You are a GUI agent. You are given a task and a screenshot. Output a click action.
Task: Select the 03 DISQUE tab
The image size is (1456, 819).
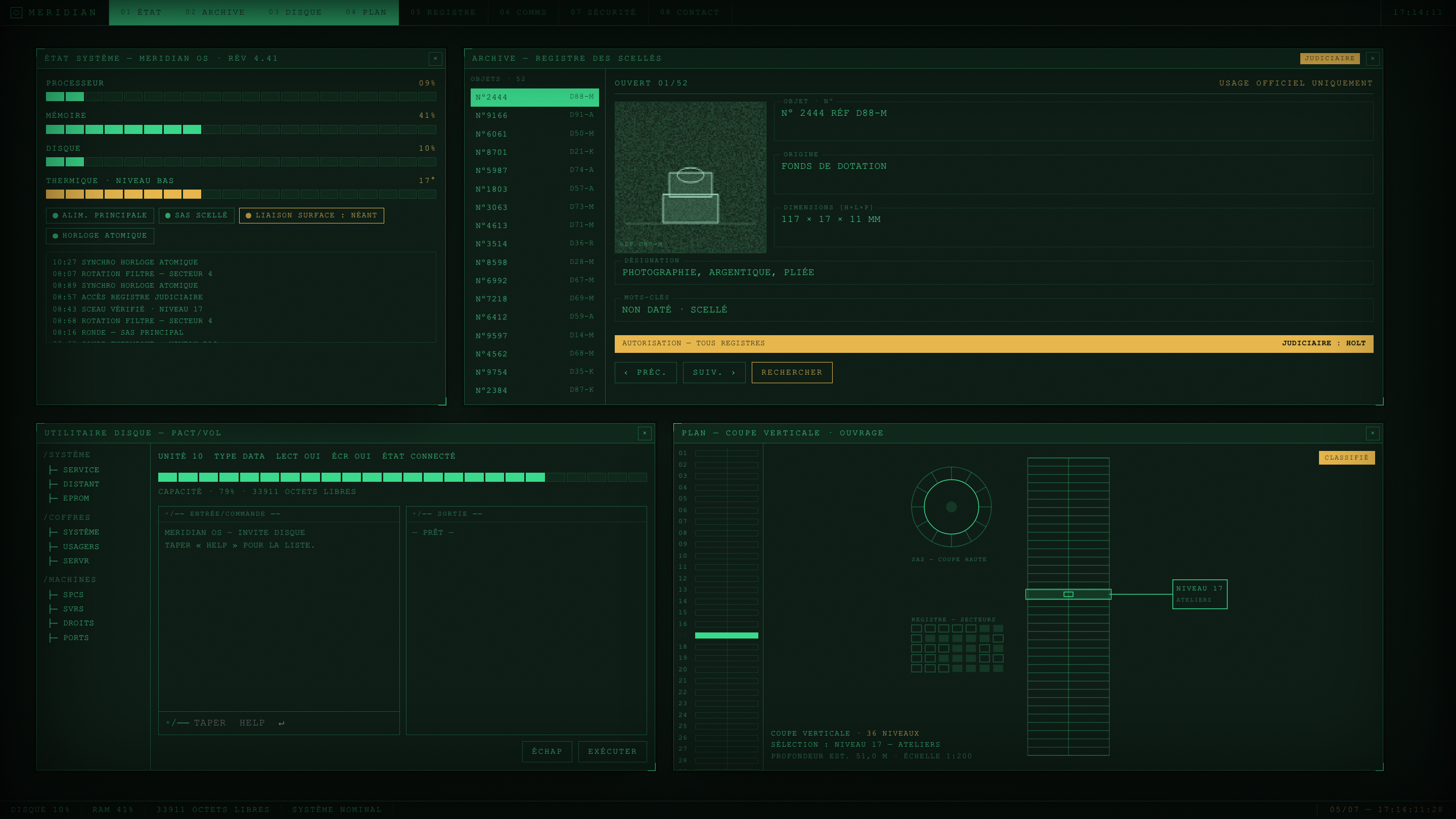[295, 13]
